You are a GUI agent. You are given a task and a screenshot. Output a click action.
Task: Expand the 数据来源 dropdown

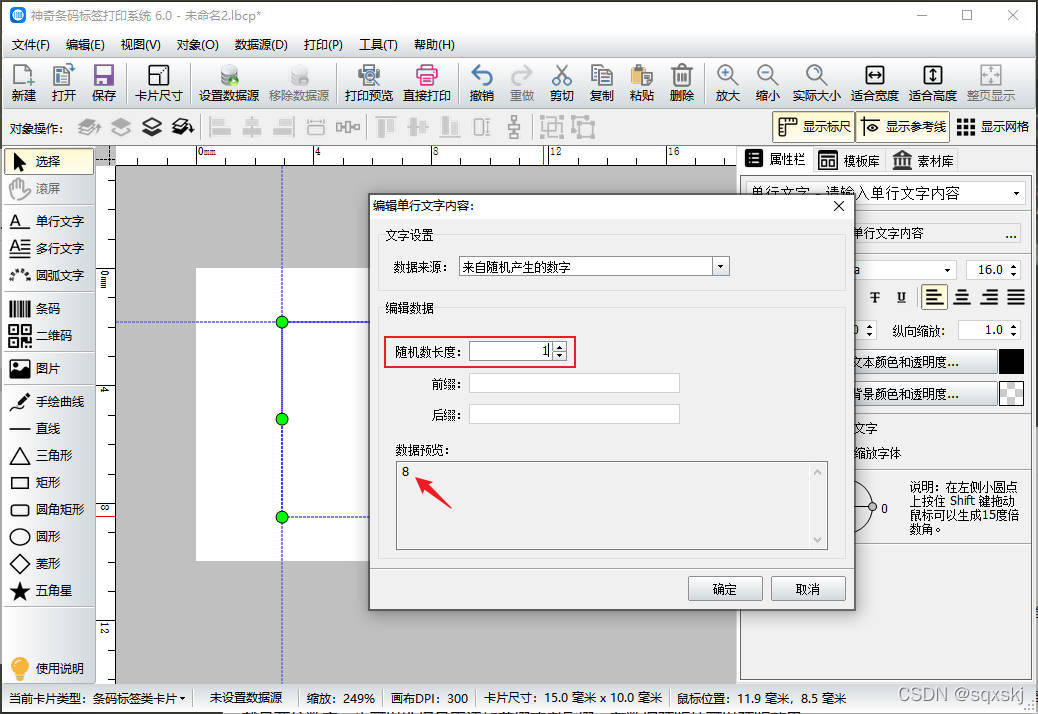click(720, 267)
